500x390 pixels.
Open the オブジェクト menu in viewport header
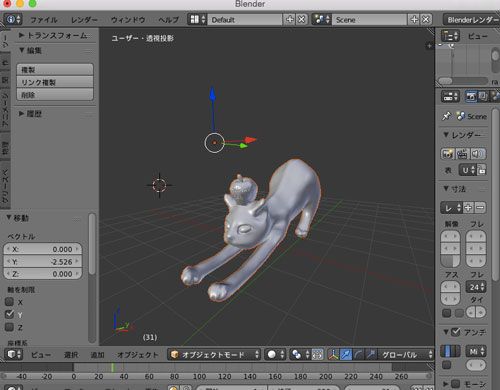(137, 355)
